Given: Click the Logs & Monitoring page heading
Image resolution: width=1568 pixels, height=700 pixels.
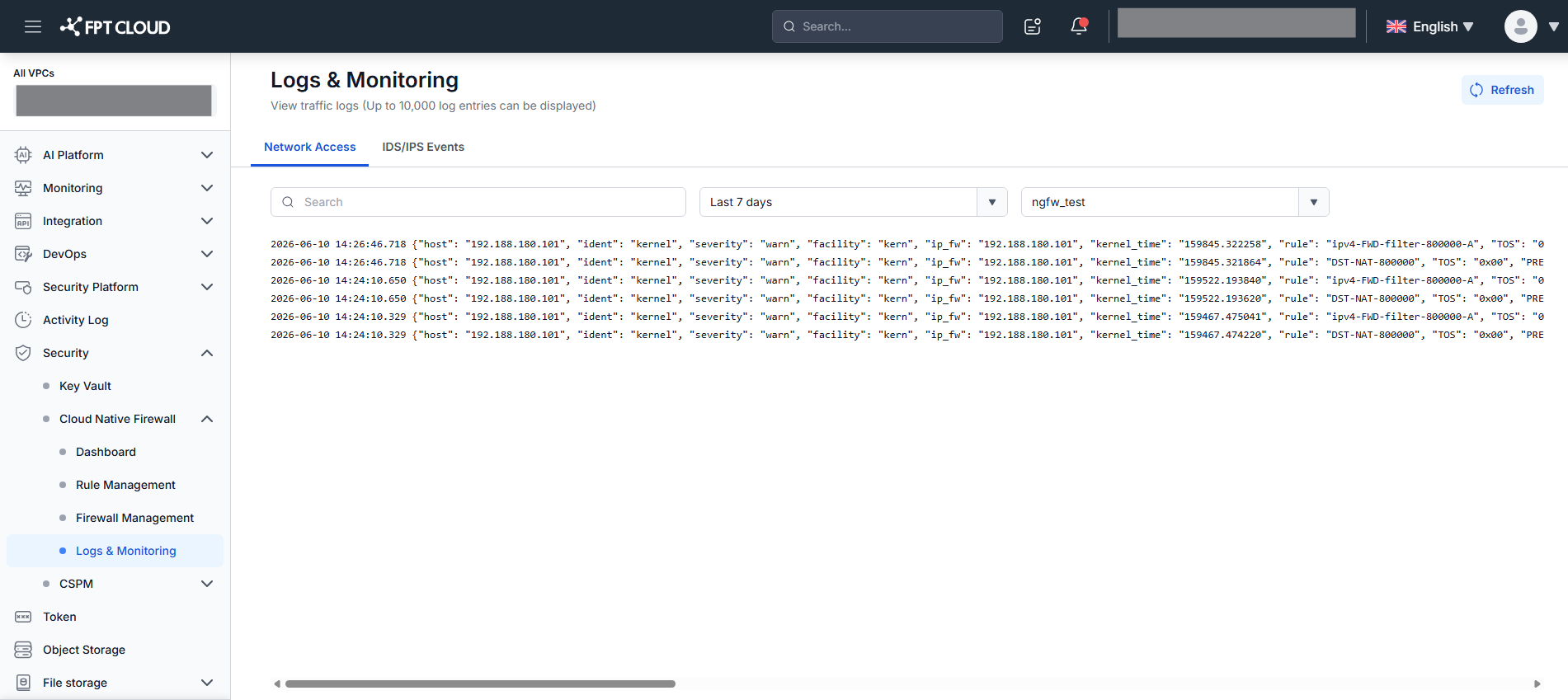Looking at the screenshot, I should coord(365,80).
